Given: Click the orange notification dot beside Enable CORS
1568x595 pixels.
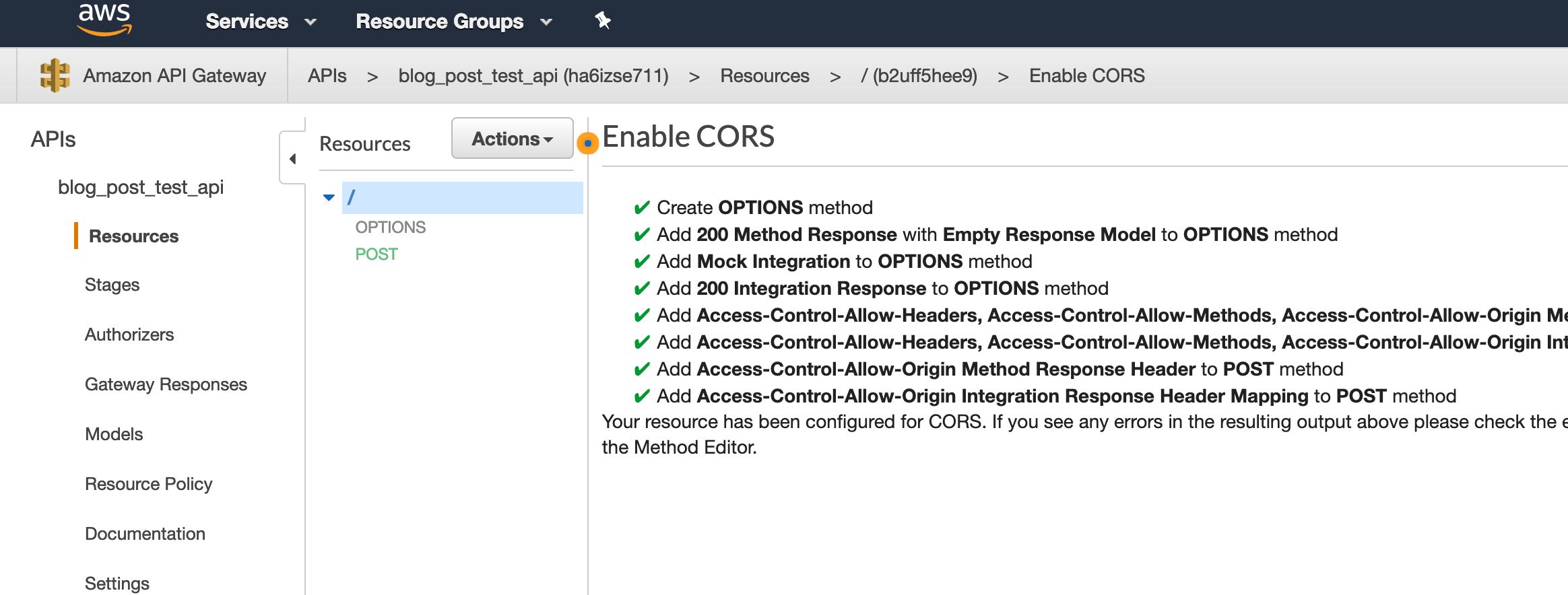Looking at the screenshot, I should [588, 143].
